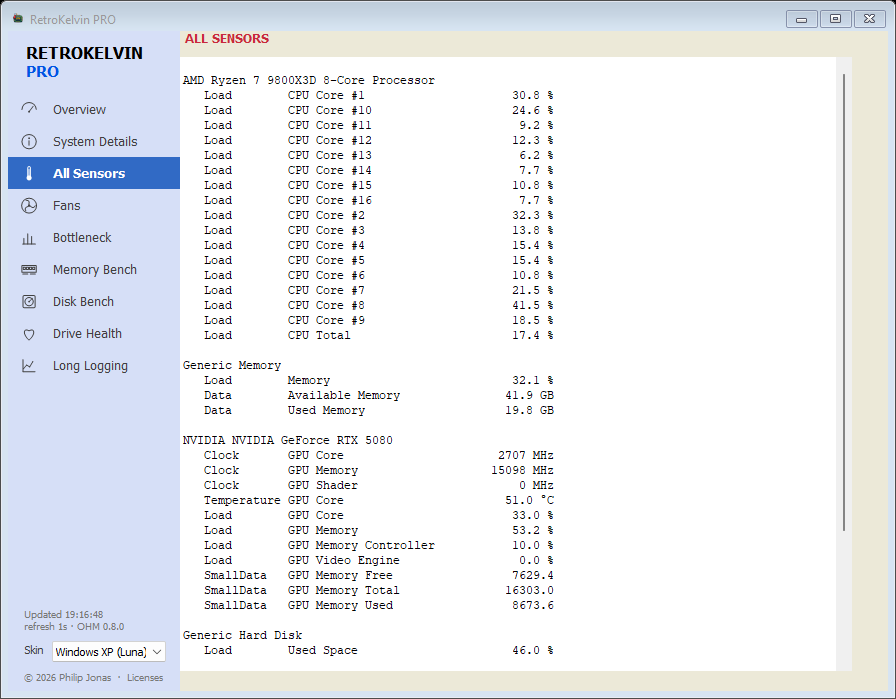This screenshot has width=896, height=699.
Task: Click the GPU Shader clock row
Action: [x=378, y=485]
